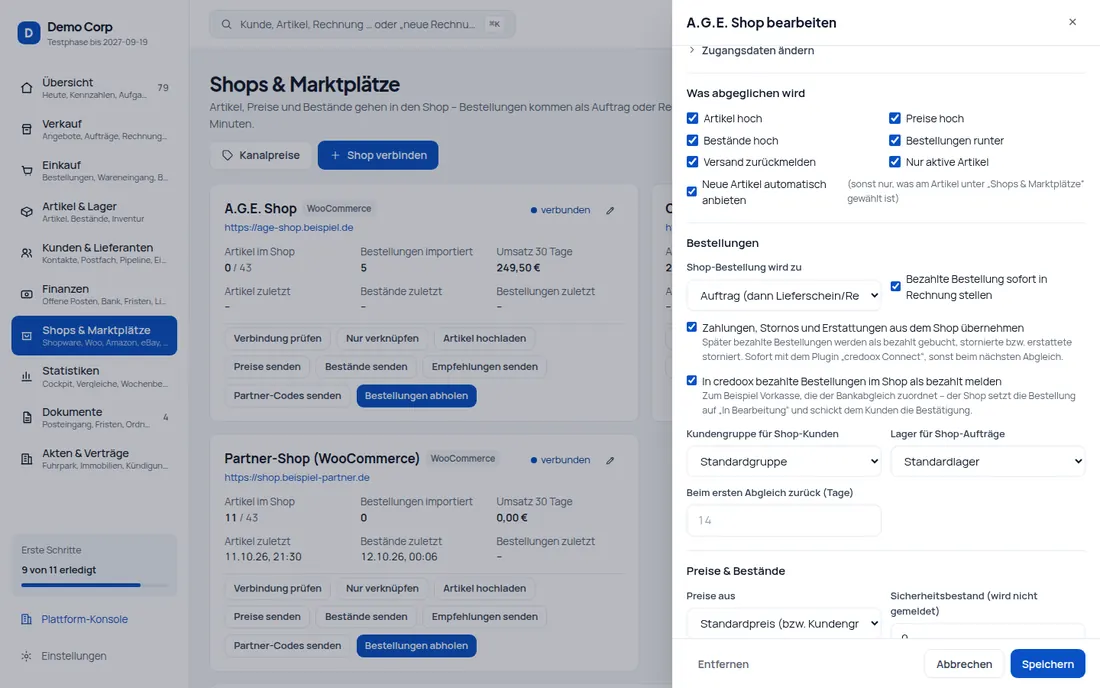Click the Plattform-Konsole icon

pyautogui.click(x=27, y=619)
